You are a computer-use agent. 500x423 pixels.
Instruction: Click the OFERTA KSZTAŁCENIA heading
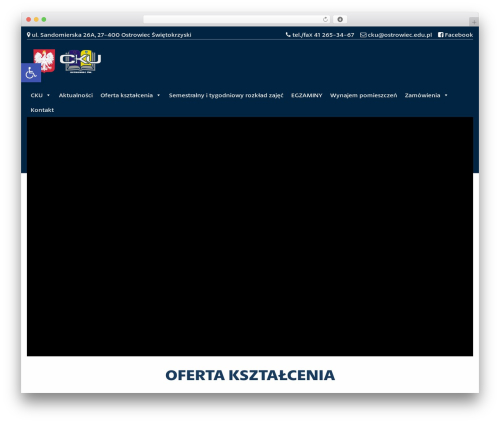pyautogui.click(x=250, y=375)
